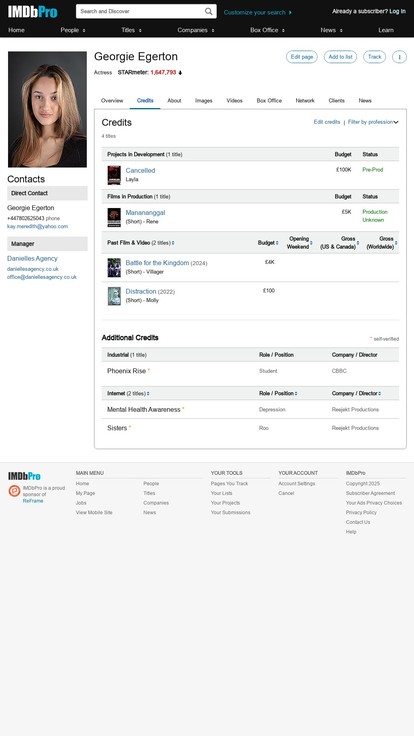Open the People dropdown menu

coord(73,30)
